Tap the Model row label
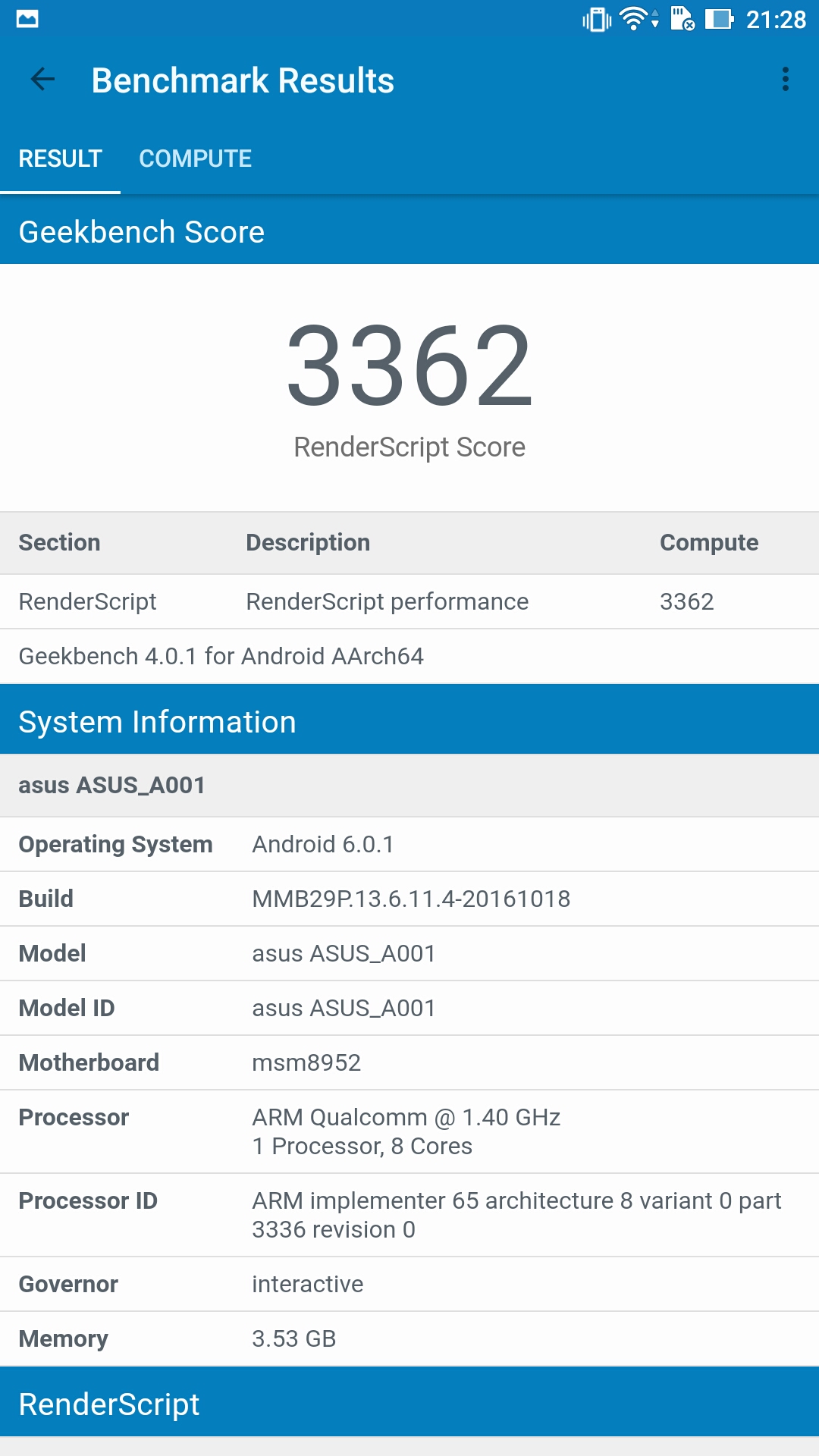The height and width of the screenshot is (1456, 819). point(52,953)
